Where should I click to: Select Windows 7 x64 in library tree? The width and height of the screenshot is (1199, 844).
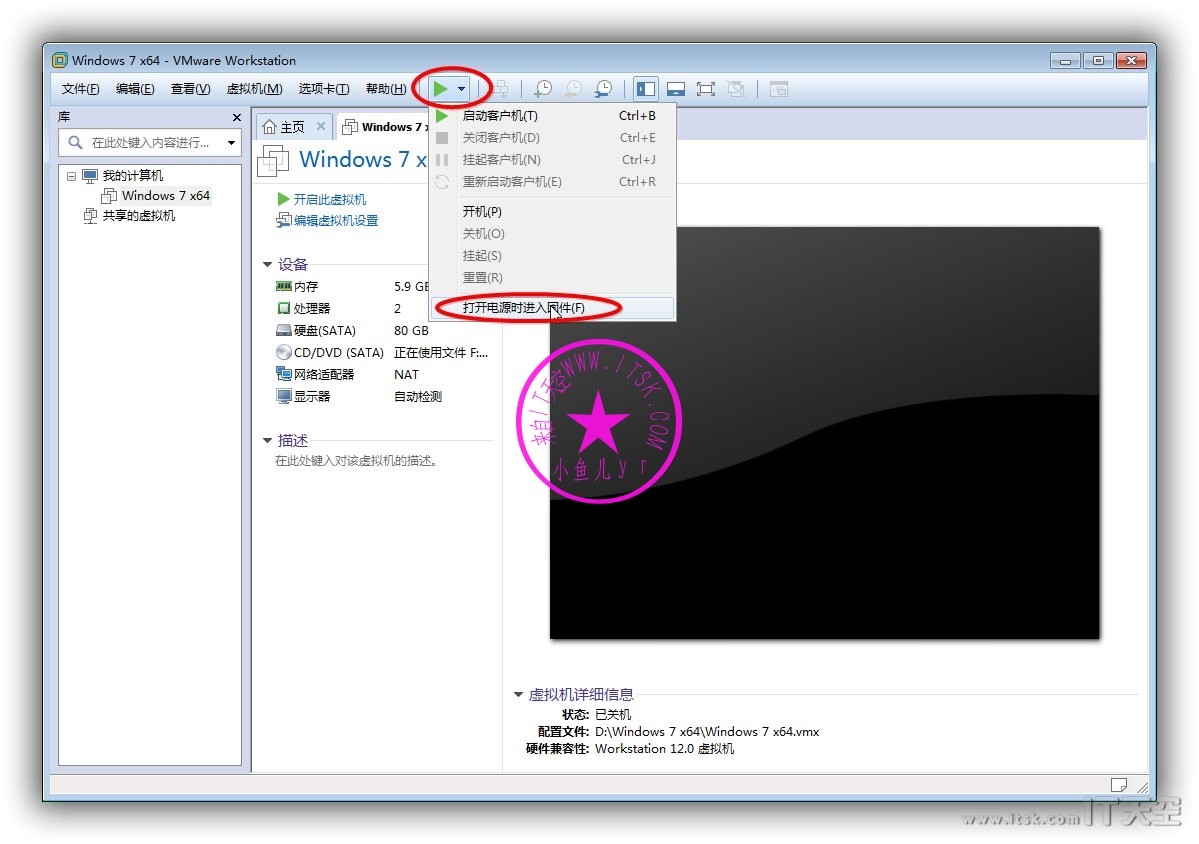click(165, 196)
